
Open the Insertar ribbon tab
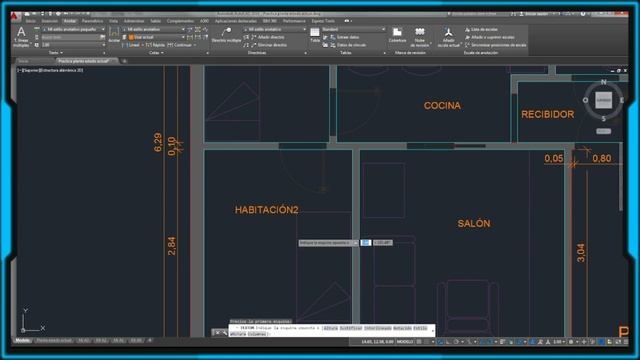tap(50, 21)
